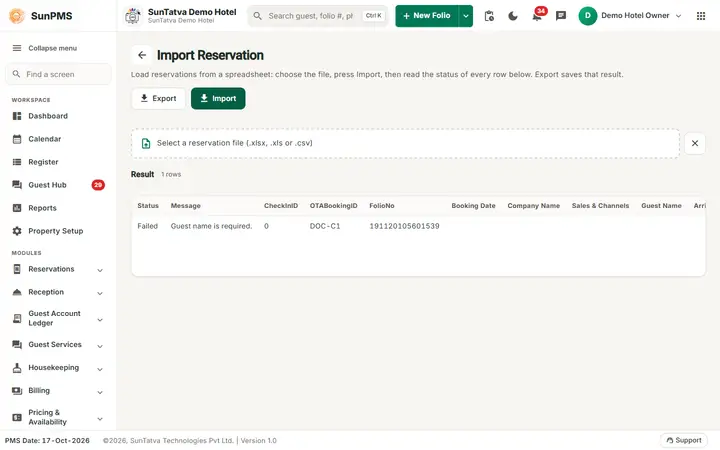Expand the Reception module chevron
720x450 pixels.
click(x=100, y=293)
